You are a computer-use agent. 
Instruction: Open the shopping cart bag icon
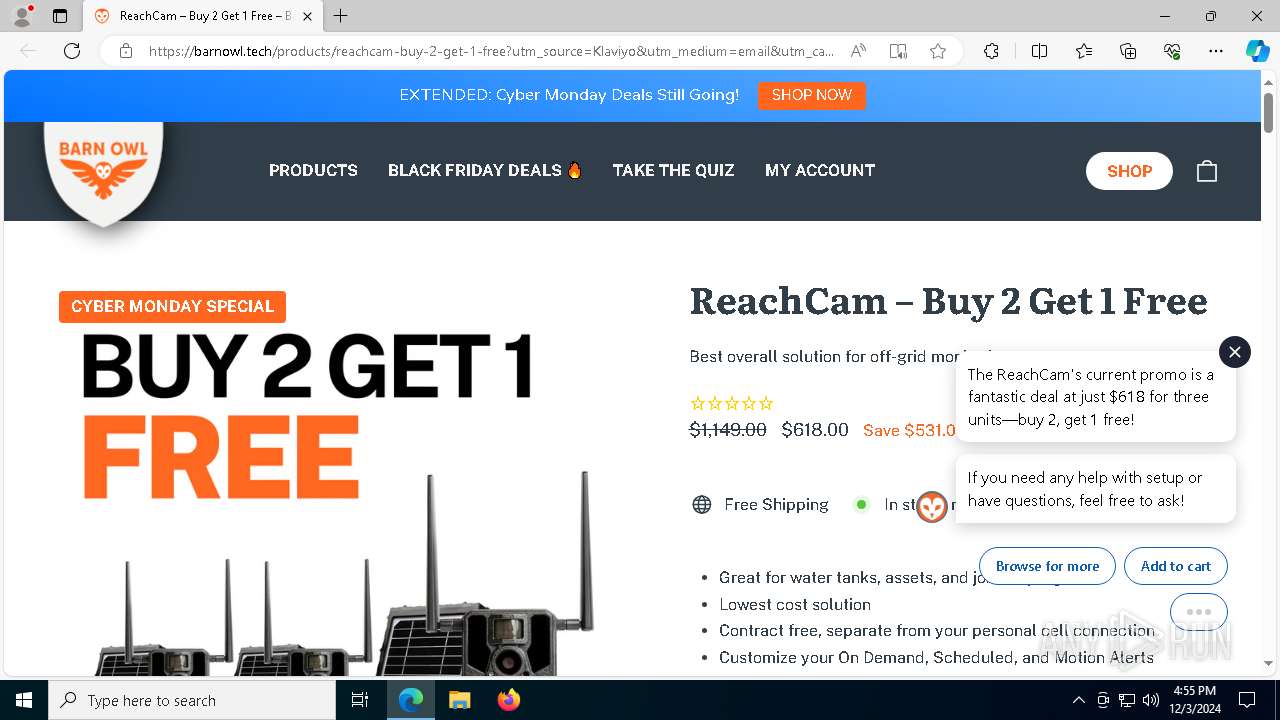1207,171
